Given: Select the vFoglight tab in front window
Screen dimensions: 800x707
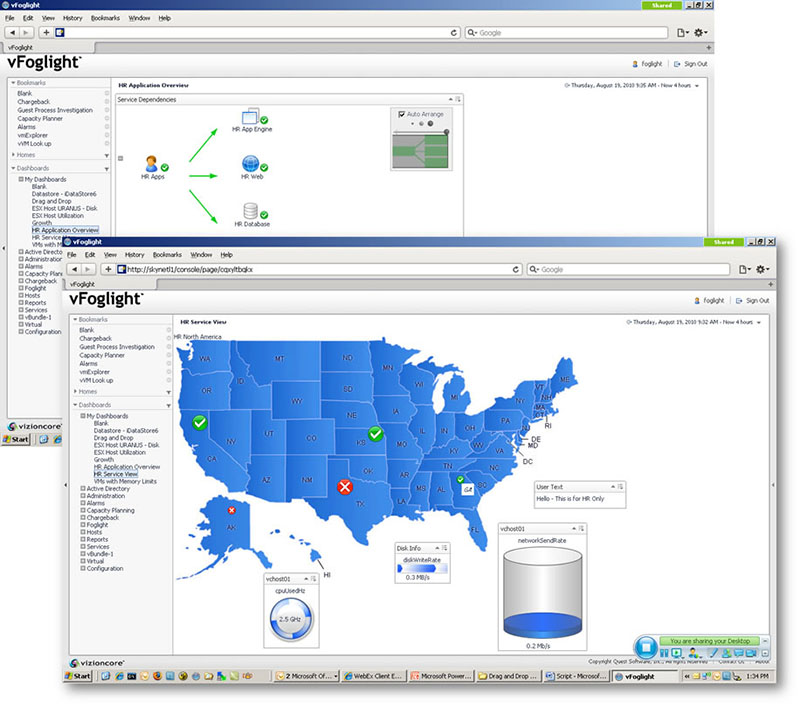Looking at the screenshot, I should (111, 284).
